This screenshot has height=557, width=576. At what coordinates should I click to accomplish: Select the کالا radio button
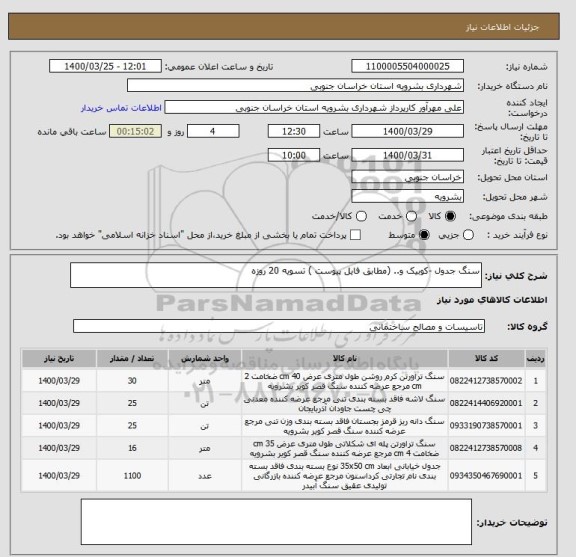[x=450, y=216]
